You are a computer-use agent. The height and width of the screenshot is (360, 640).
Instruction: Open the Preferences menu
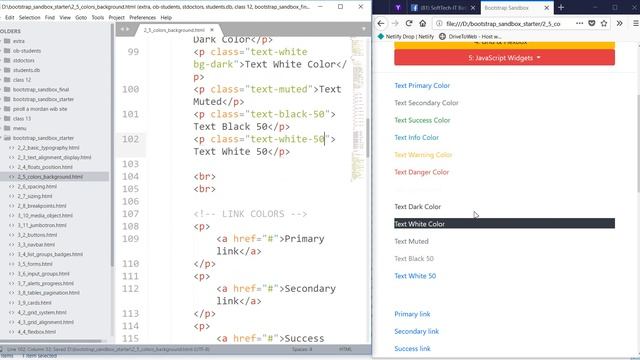point(142,18)
